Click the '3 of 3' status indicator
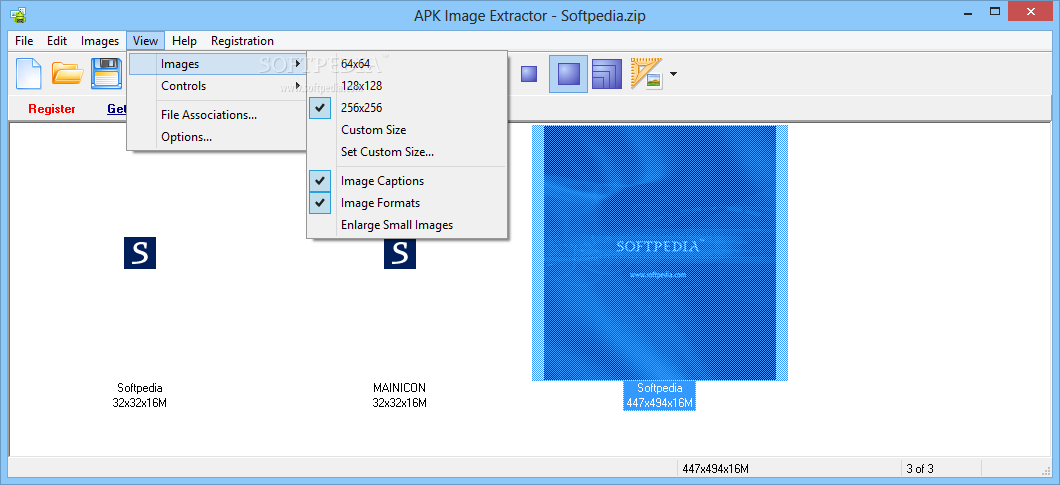The image size is (1060, 485). 920,469
